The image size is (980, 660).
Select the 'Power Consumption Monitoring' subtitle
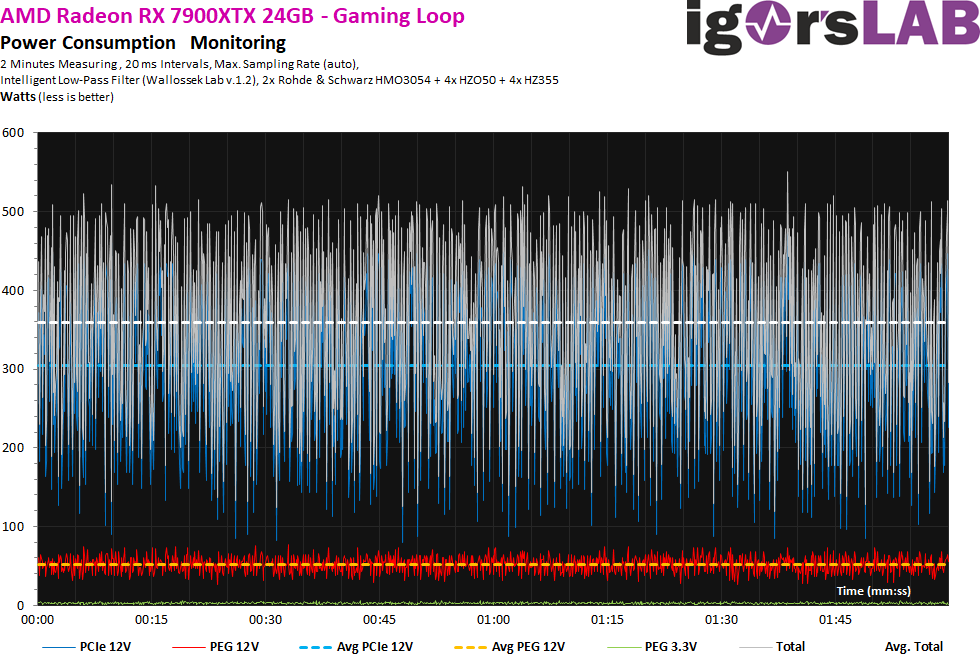[143, 42]
